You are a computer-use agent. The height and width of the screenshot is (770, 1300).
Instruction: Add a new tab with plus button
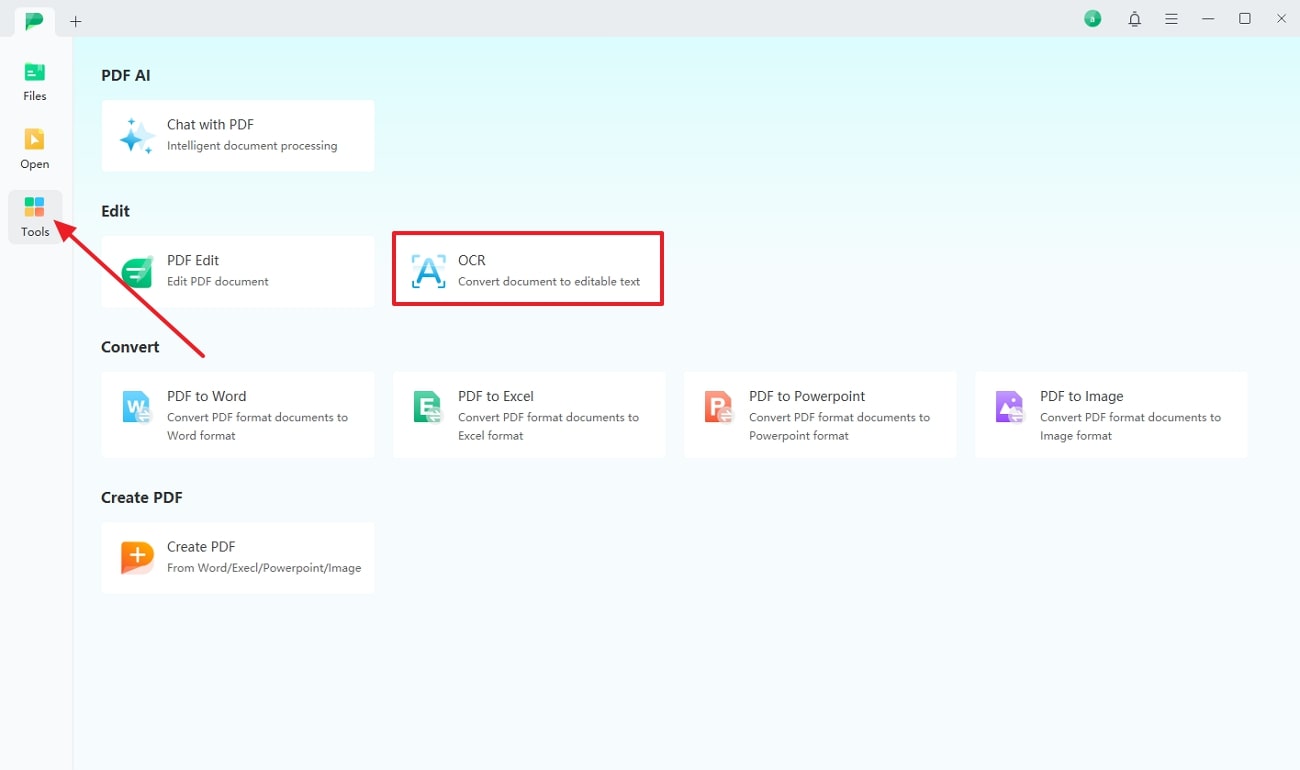76,20
